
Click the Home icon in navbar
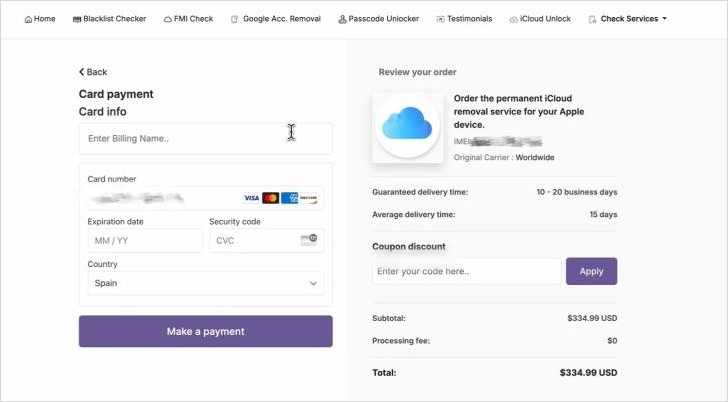pos(28,19)
